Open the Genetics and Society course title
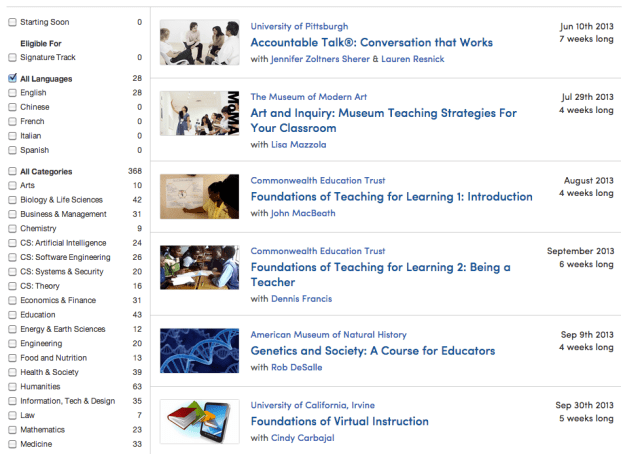Viewport: 640px width, 454px height. [x=372, y=351]
